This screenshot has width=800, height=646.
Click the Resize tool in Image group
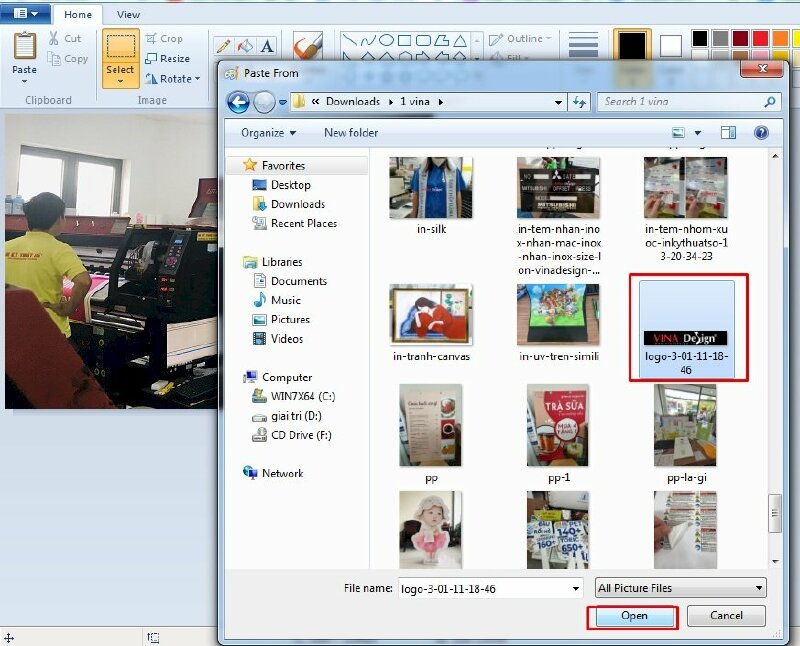[167, 59]
